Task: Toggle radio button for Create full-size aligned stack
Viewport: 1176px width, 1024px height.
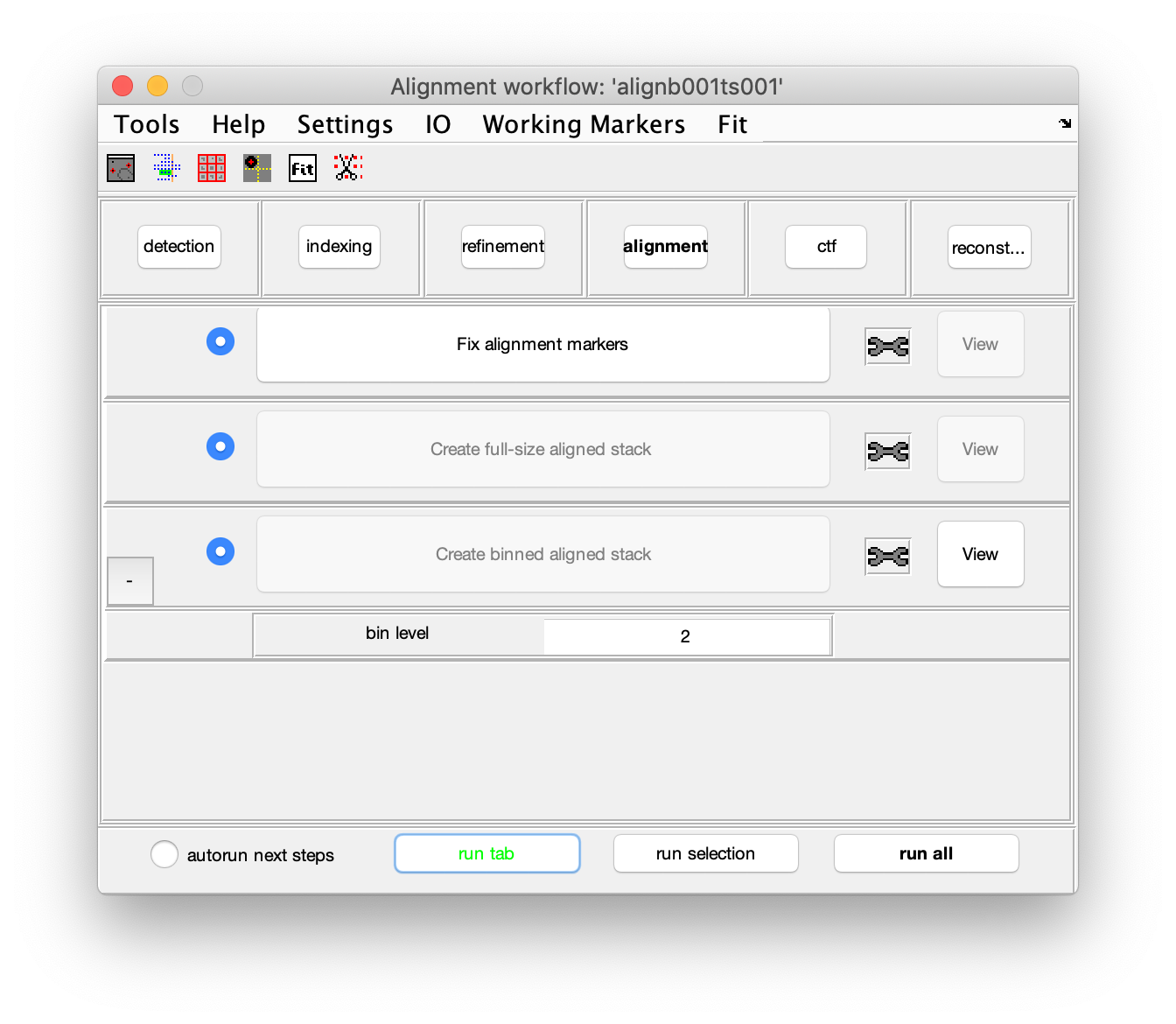Action: click(x=220, y=446)
